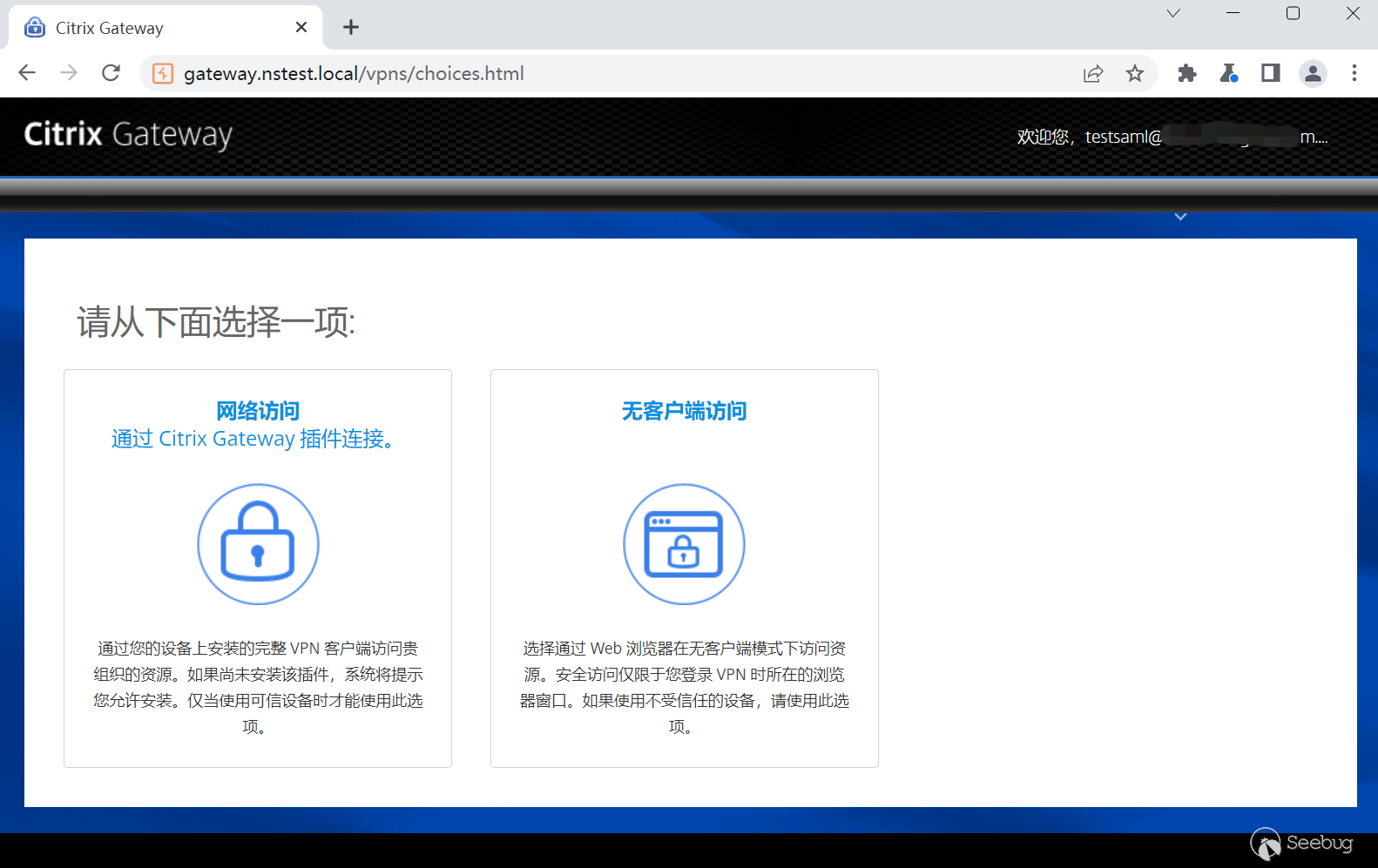Open the Extensions puzzle-piece menu

[1186, 73]
